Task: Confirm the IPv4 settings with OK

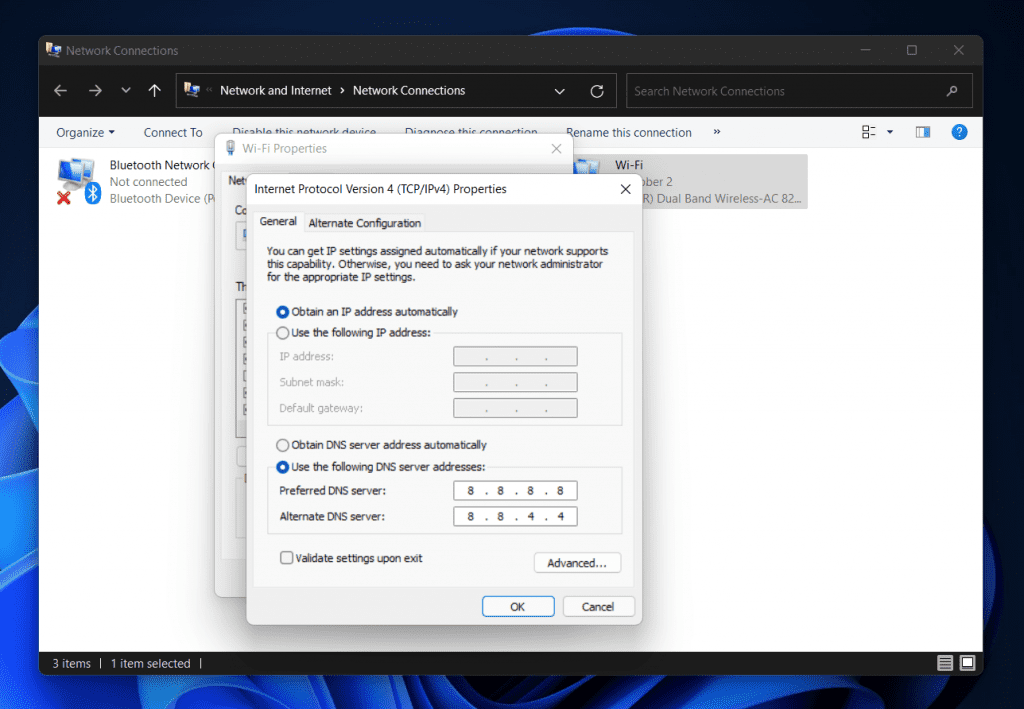Action: [x=517, y=607]
